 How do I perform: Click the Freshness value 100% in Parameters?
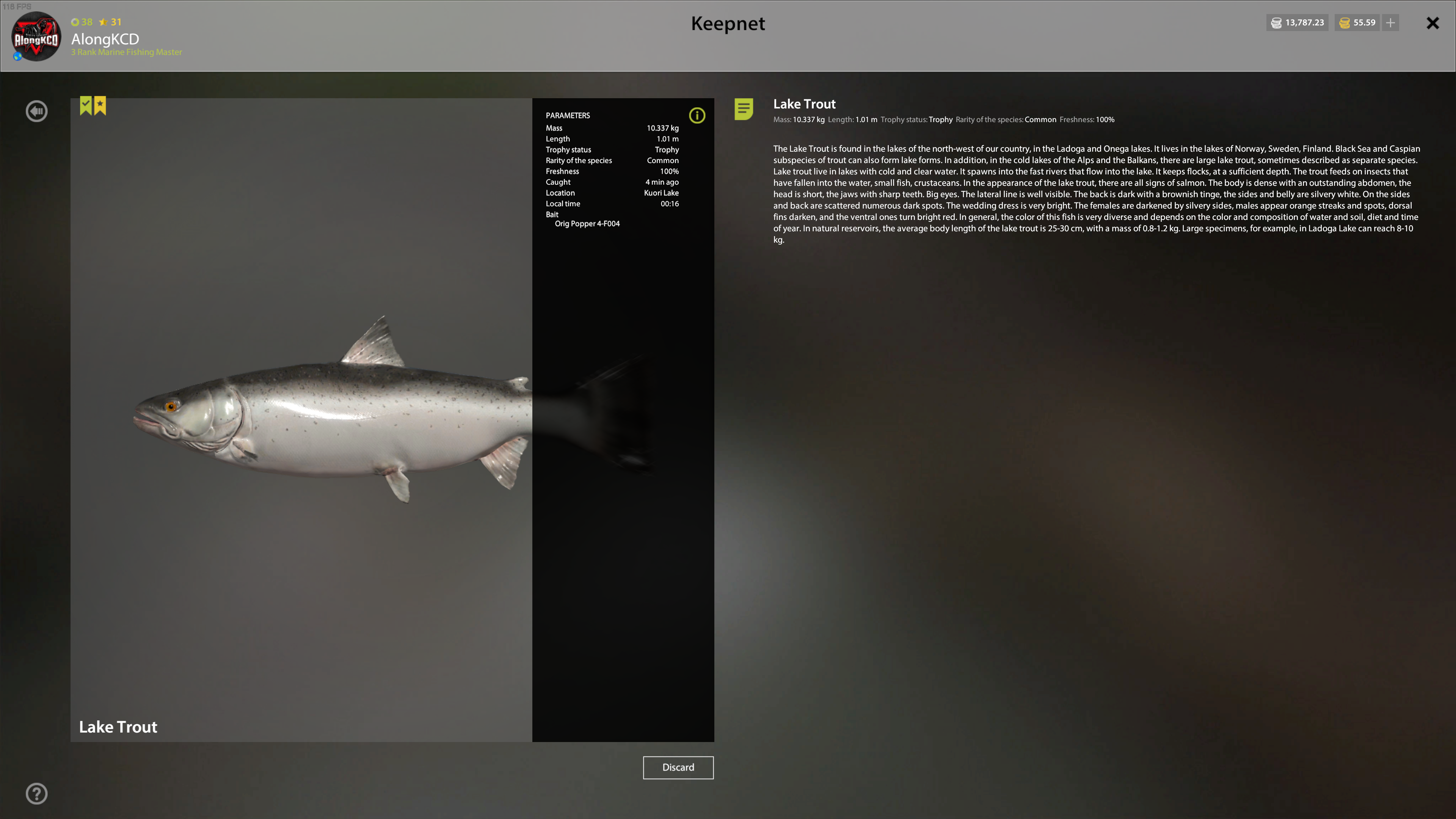click(x=669, y=171)
